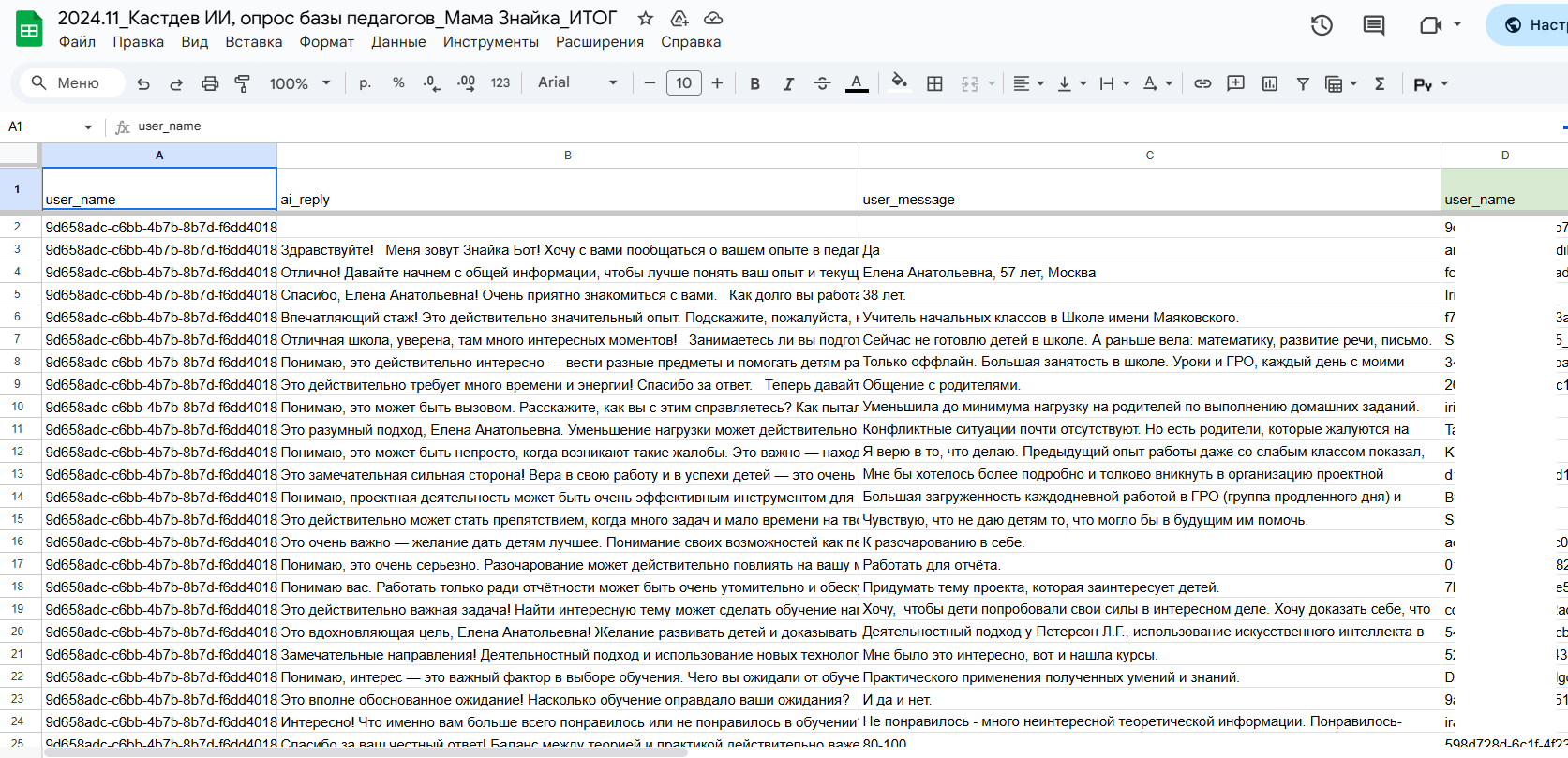Rename the document title
1568x758 pixels.
tap(337, 18)
